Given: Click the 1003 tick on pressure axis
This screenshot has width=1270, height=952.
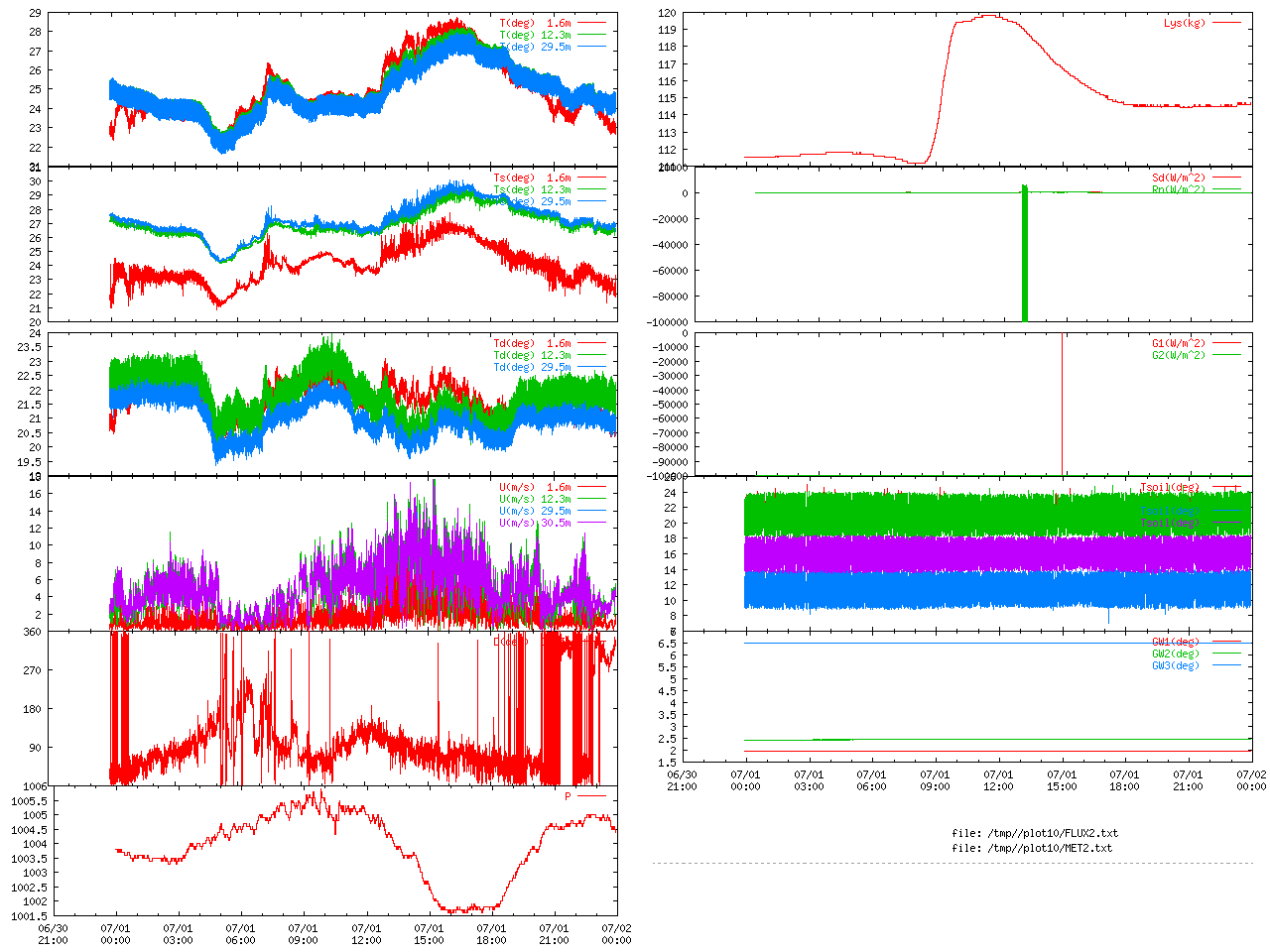Looking at the screenshot, I should (36, 874).
